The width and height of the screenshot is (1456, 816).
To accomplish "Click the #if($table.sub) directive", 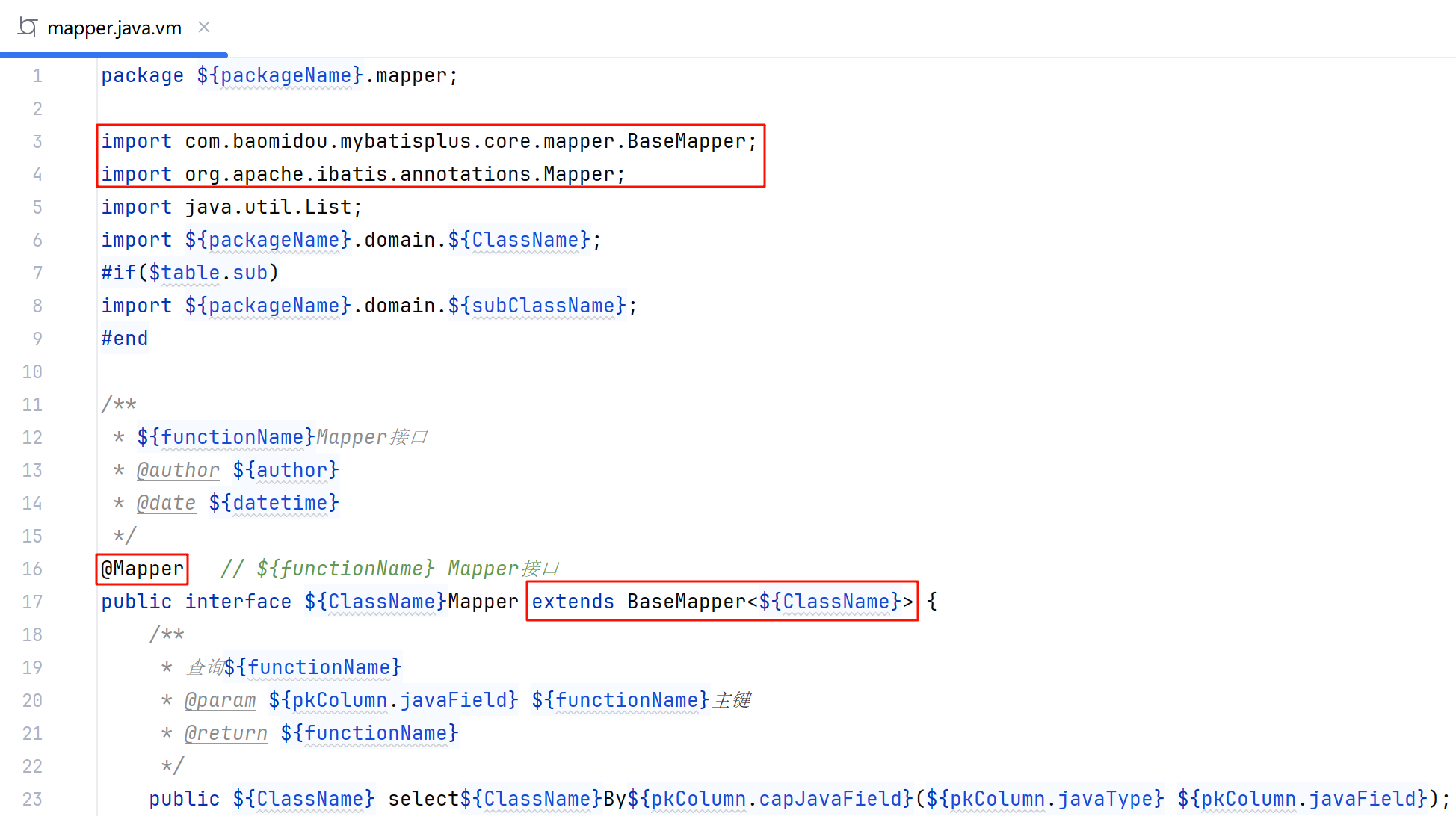I will (x=190, y=273).
